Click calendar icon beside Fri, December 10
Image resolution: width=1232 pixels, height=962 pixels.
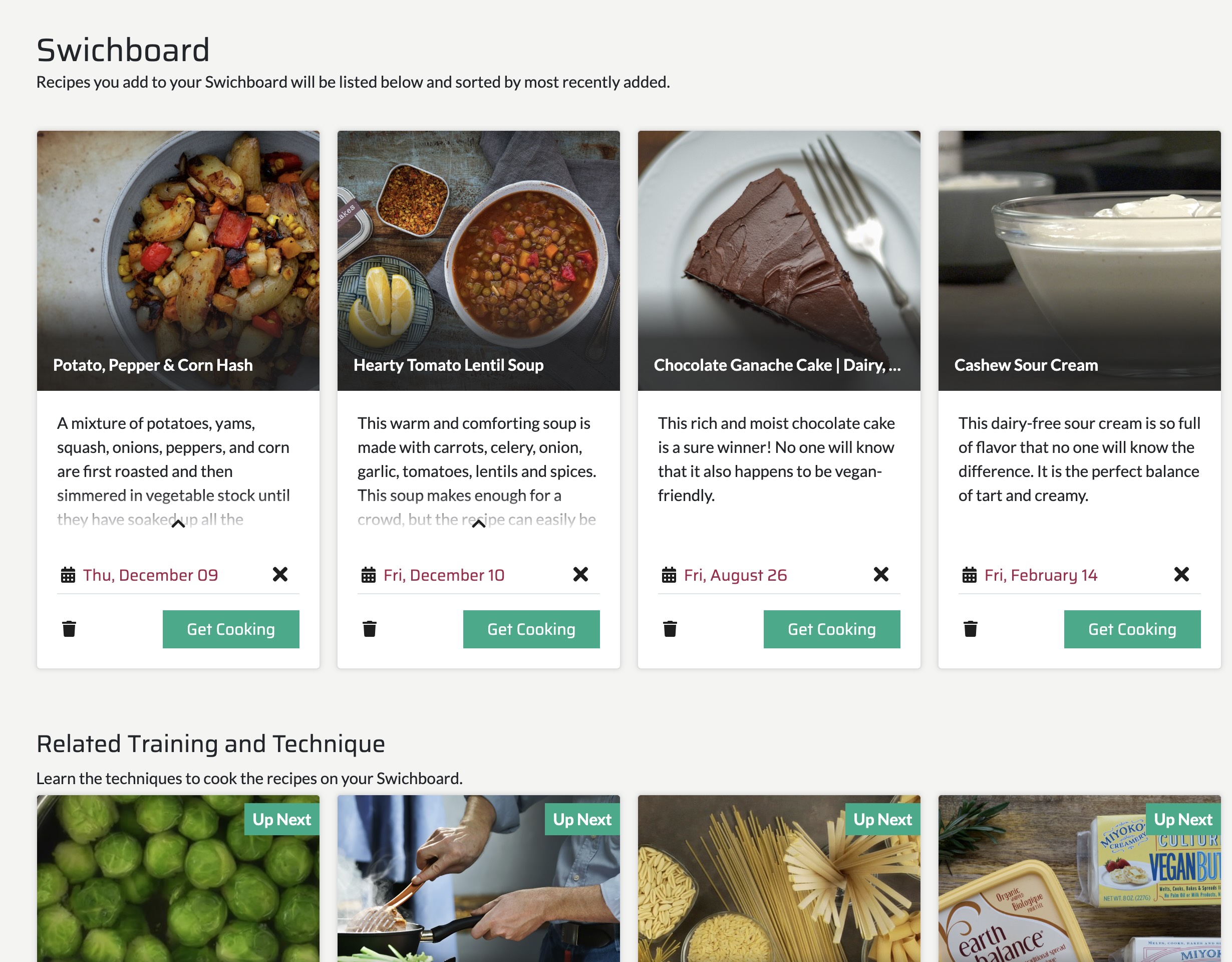pyautogui.click(x=369, y=575)
